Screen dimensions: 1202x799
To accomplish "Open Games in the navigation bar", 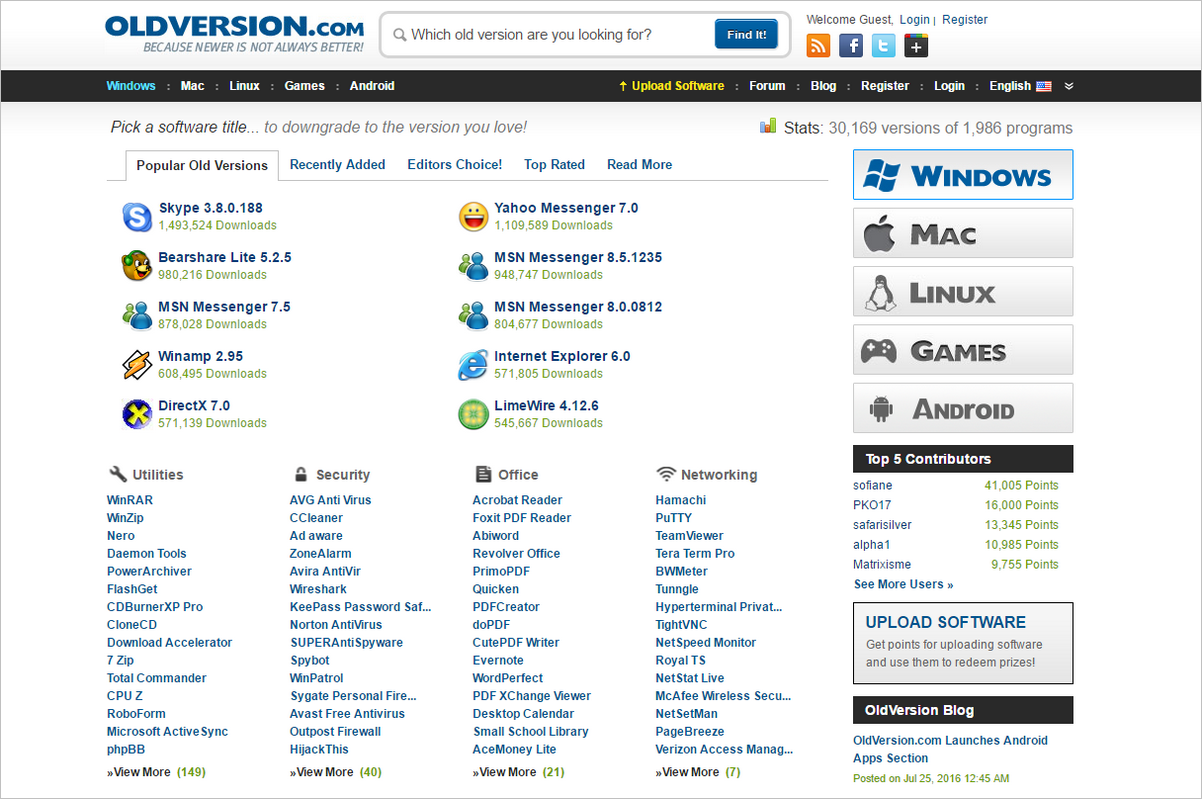I will tap(305, 86).
